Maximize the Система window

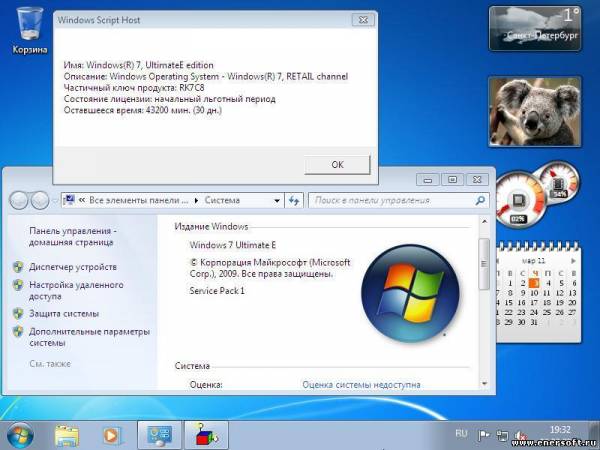coord(452,179)
